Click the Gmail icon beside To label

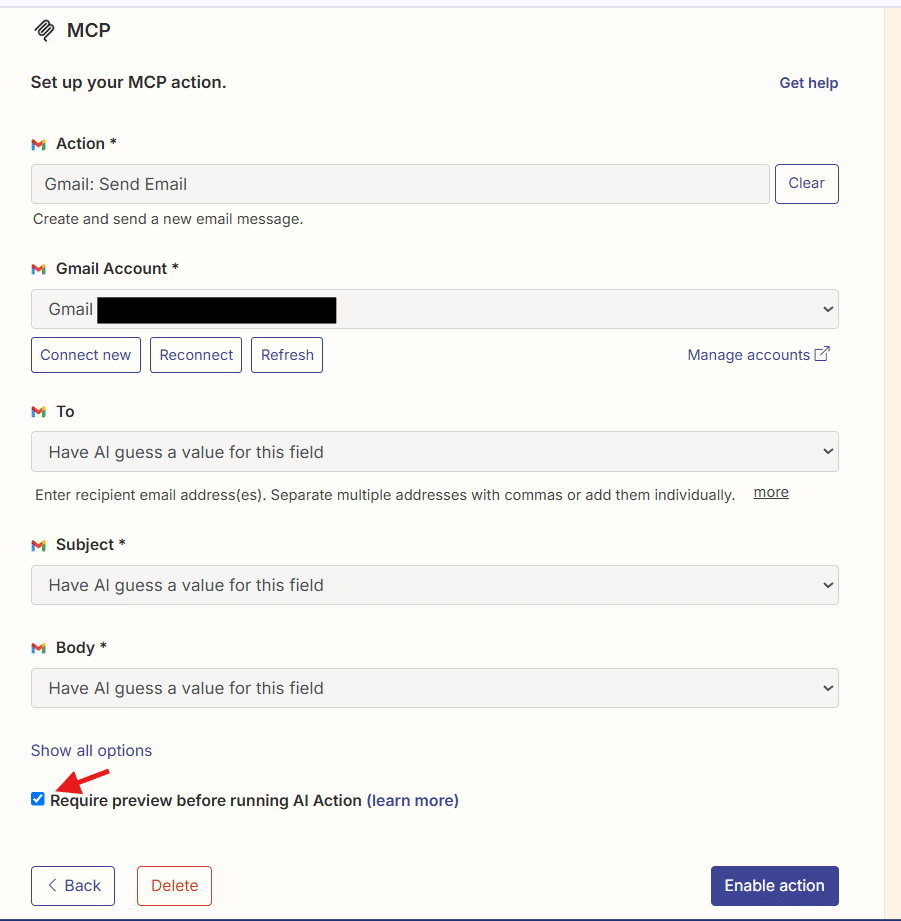(x=39, y=412)
